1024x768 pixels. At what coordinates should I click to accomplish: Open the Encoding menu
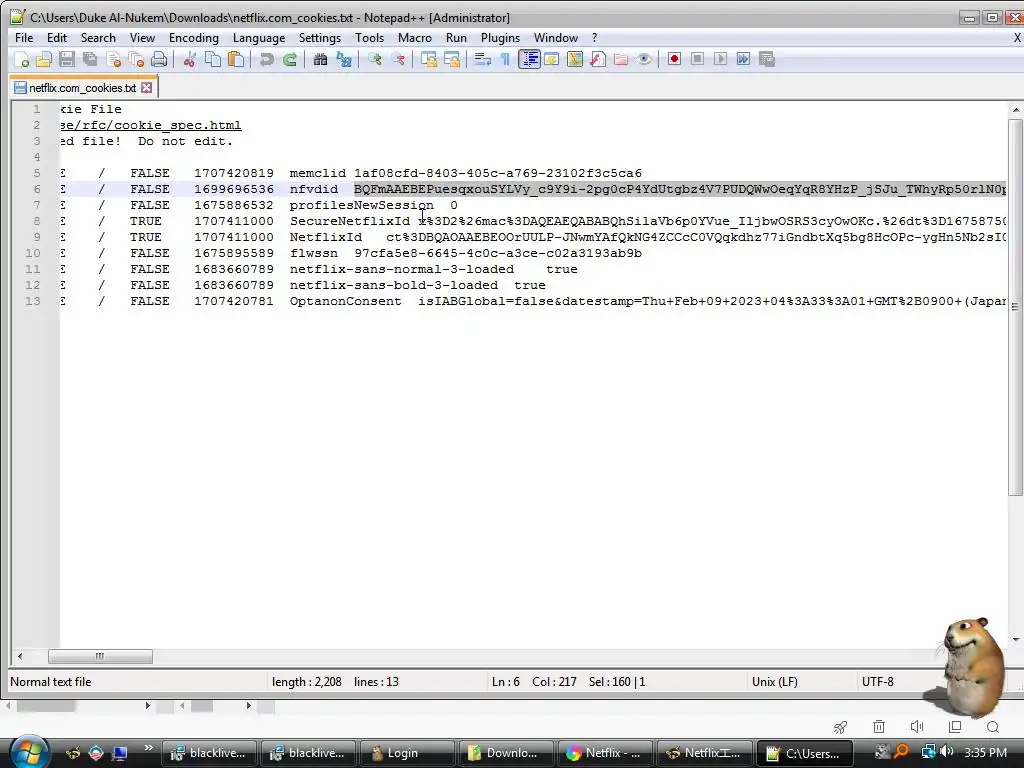pyautogui.click(x=193, y=38)
